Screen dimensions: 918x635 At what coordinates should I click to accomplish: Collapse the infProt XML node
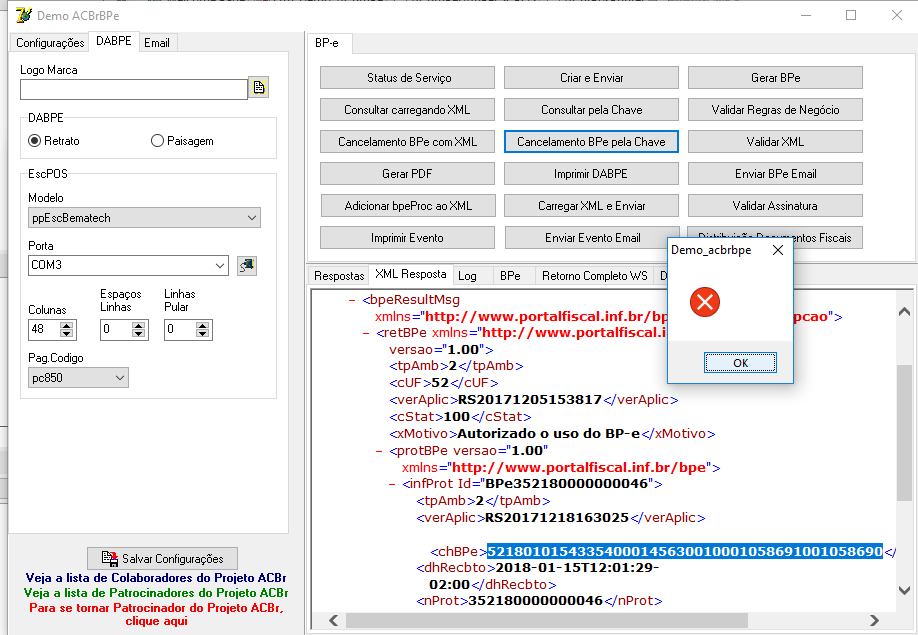click(x=392, y=484)
